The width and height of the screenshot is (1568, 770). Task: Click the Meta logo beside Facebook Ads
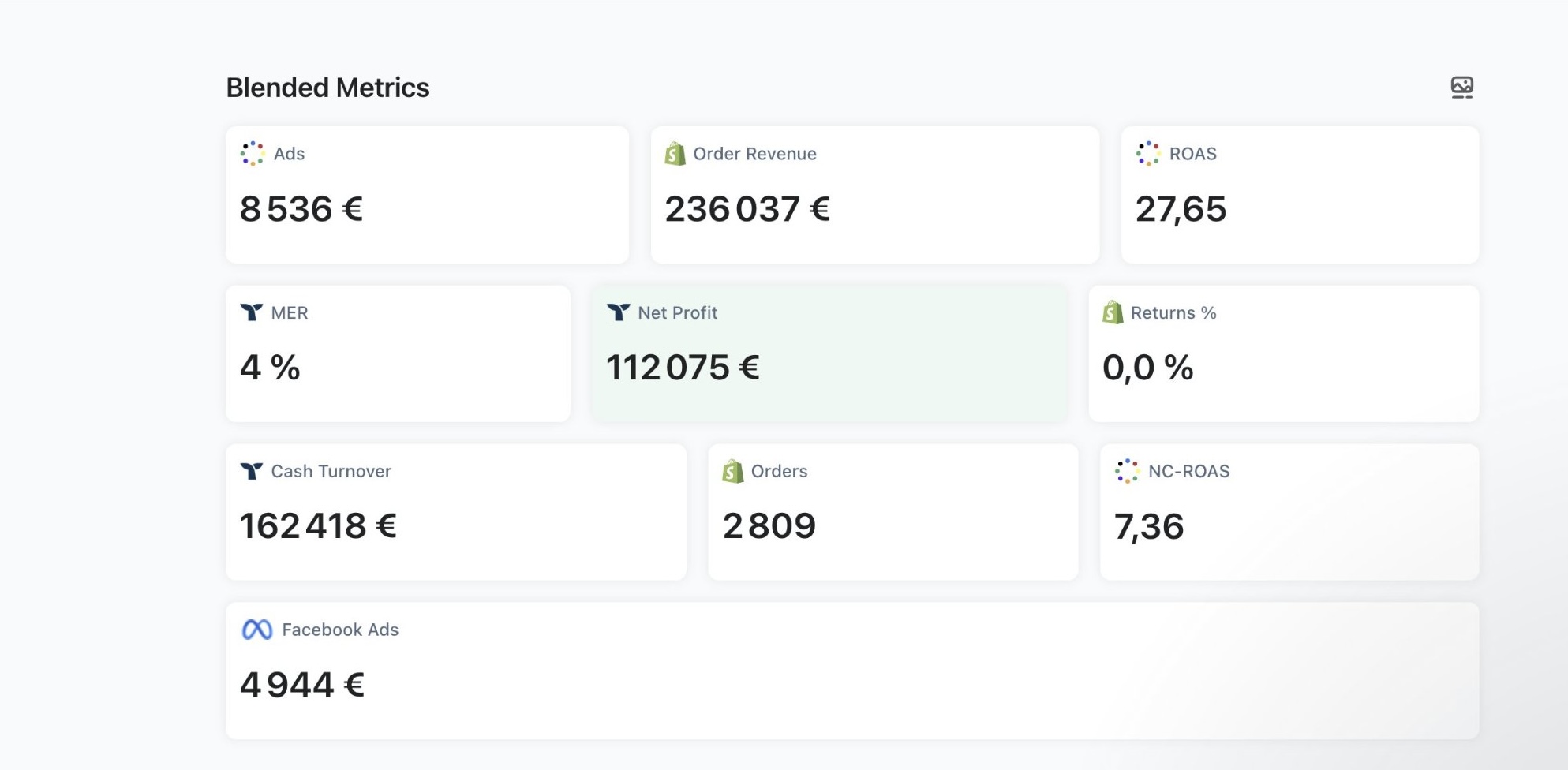coord(256,630)
